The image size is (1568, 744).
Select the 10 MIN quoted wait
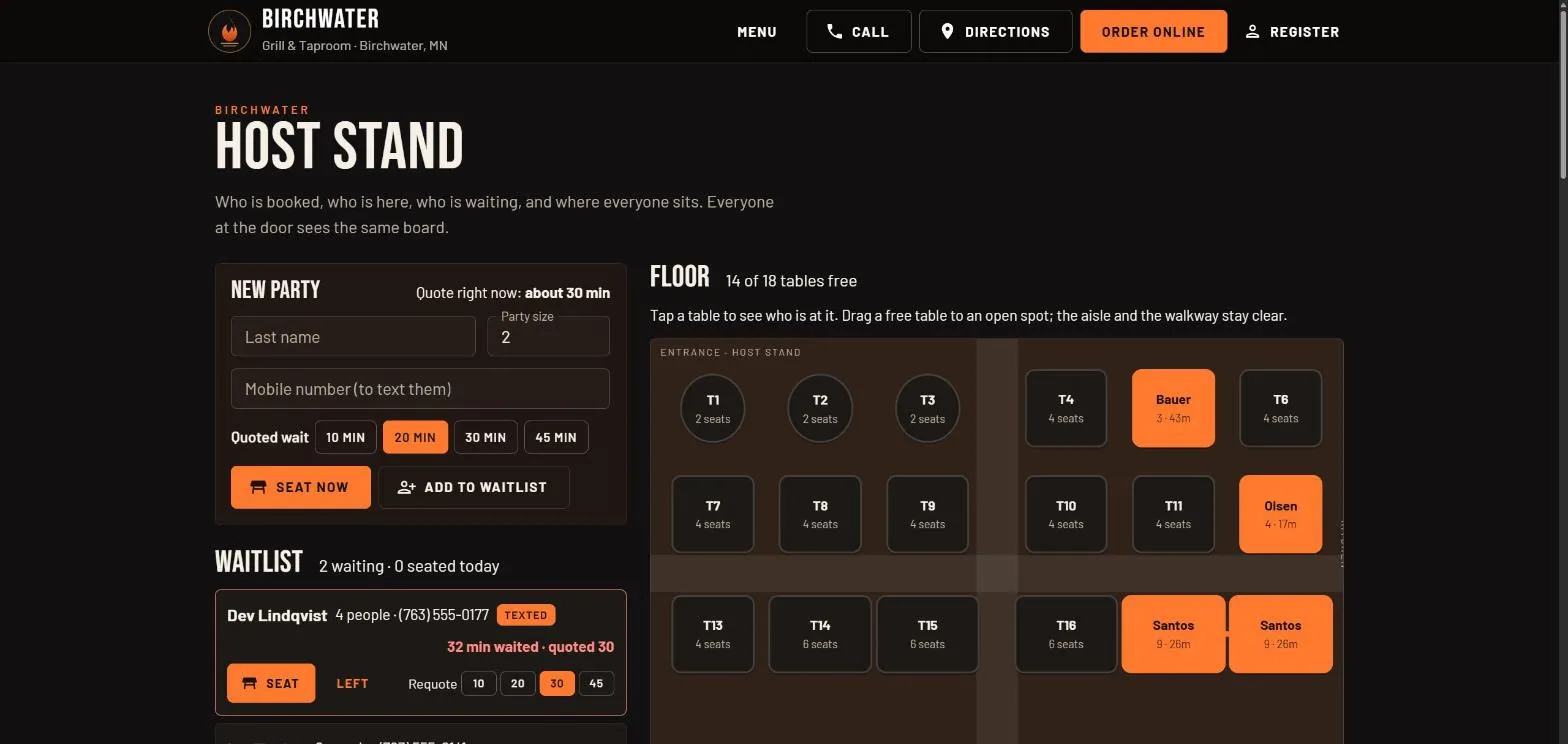pos(346,437)
